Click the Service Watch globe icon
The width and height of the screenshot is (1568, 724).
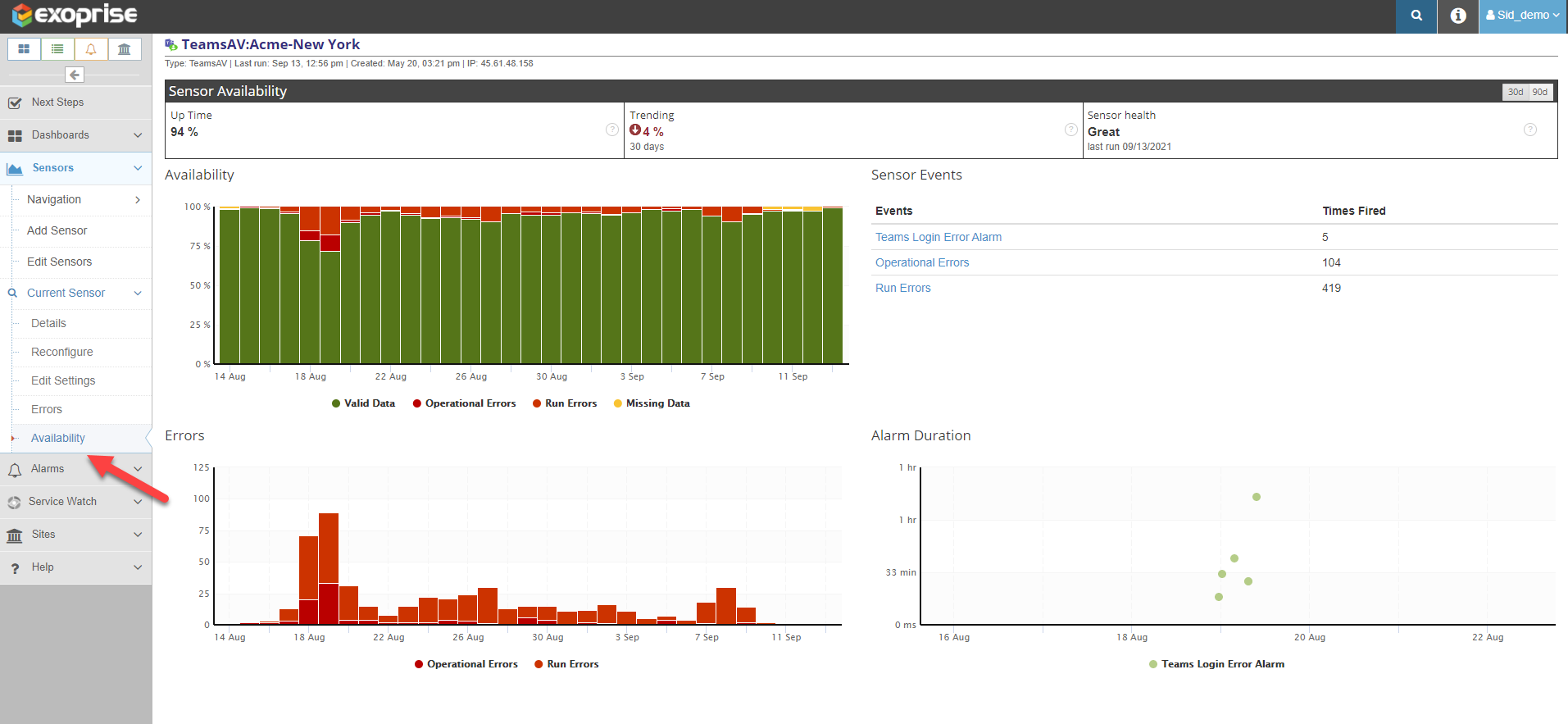click(14, 503)
